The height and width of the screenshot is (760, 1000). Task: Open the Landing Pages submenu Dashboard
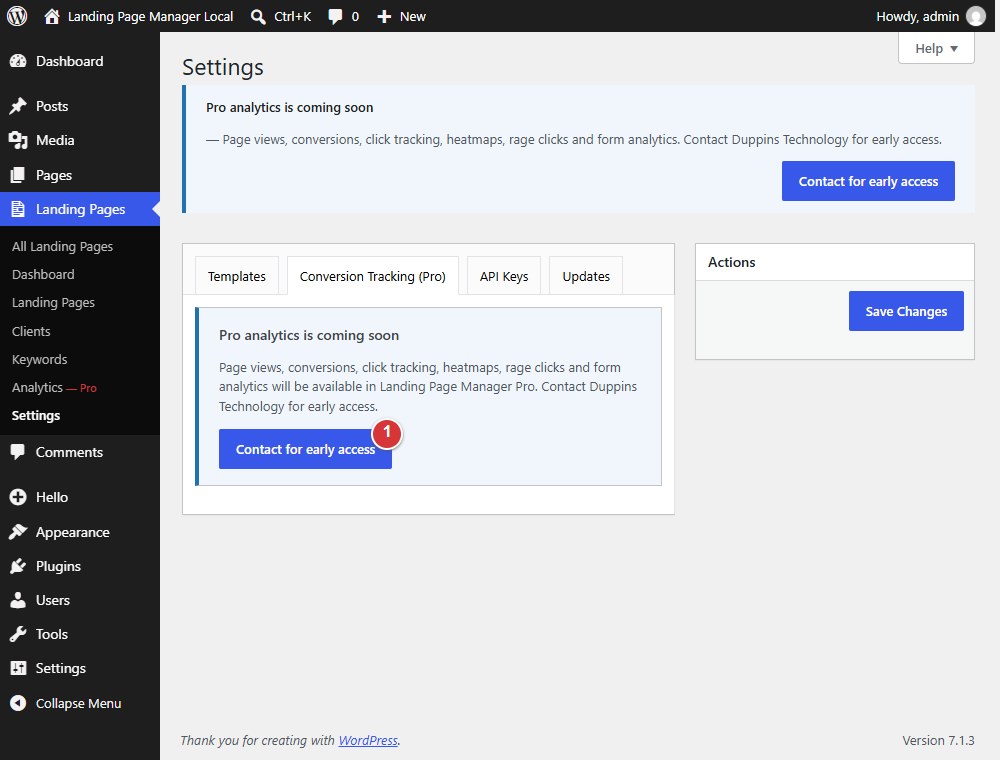[43, 274]
